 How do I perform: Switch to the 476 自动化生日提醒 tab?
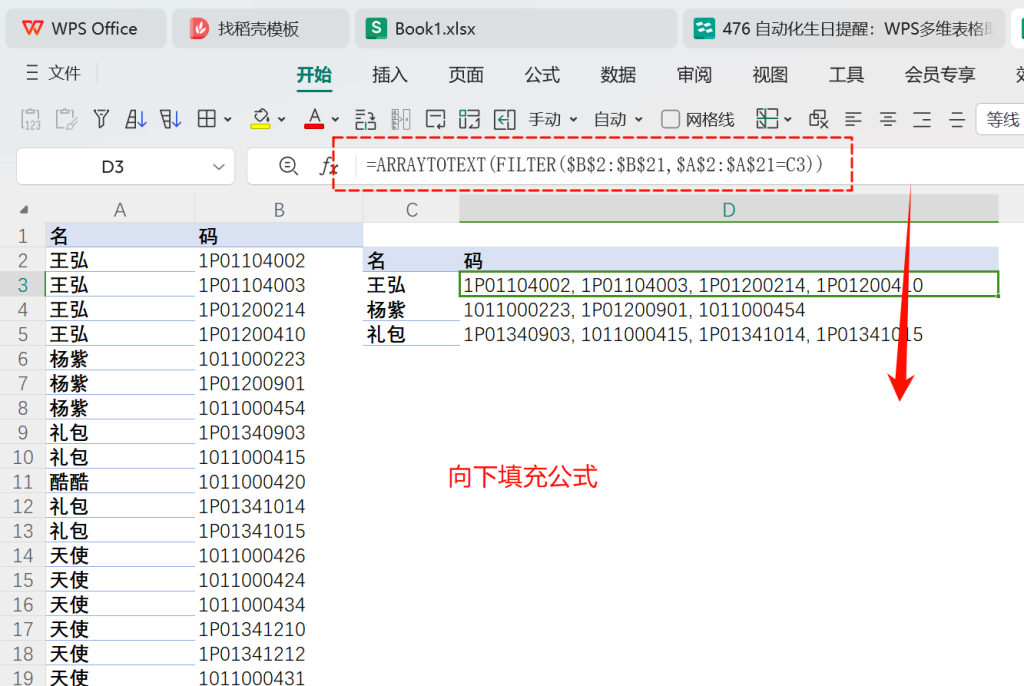click(x=844, y=28)
